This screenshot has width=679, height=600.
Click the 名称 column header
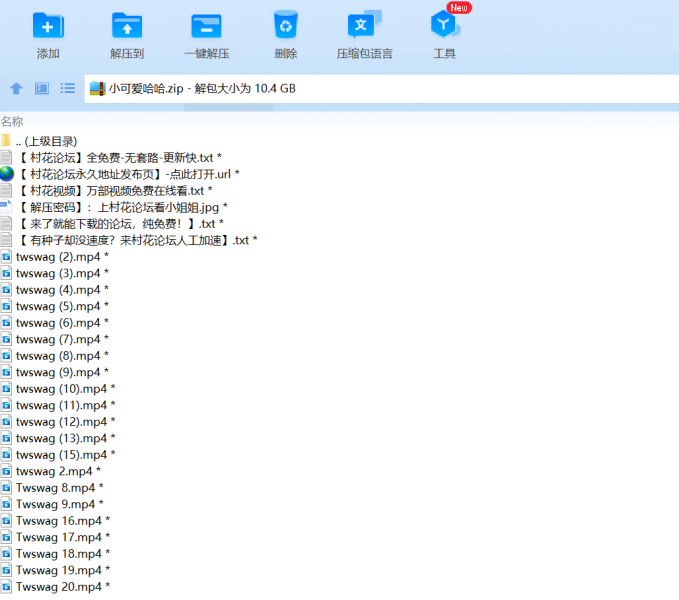point(12,121)
